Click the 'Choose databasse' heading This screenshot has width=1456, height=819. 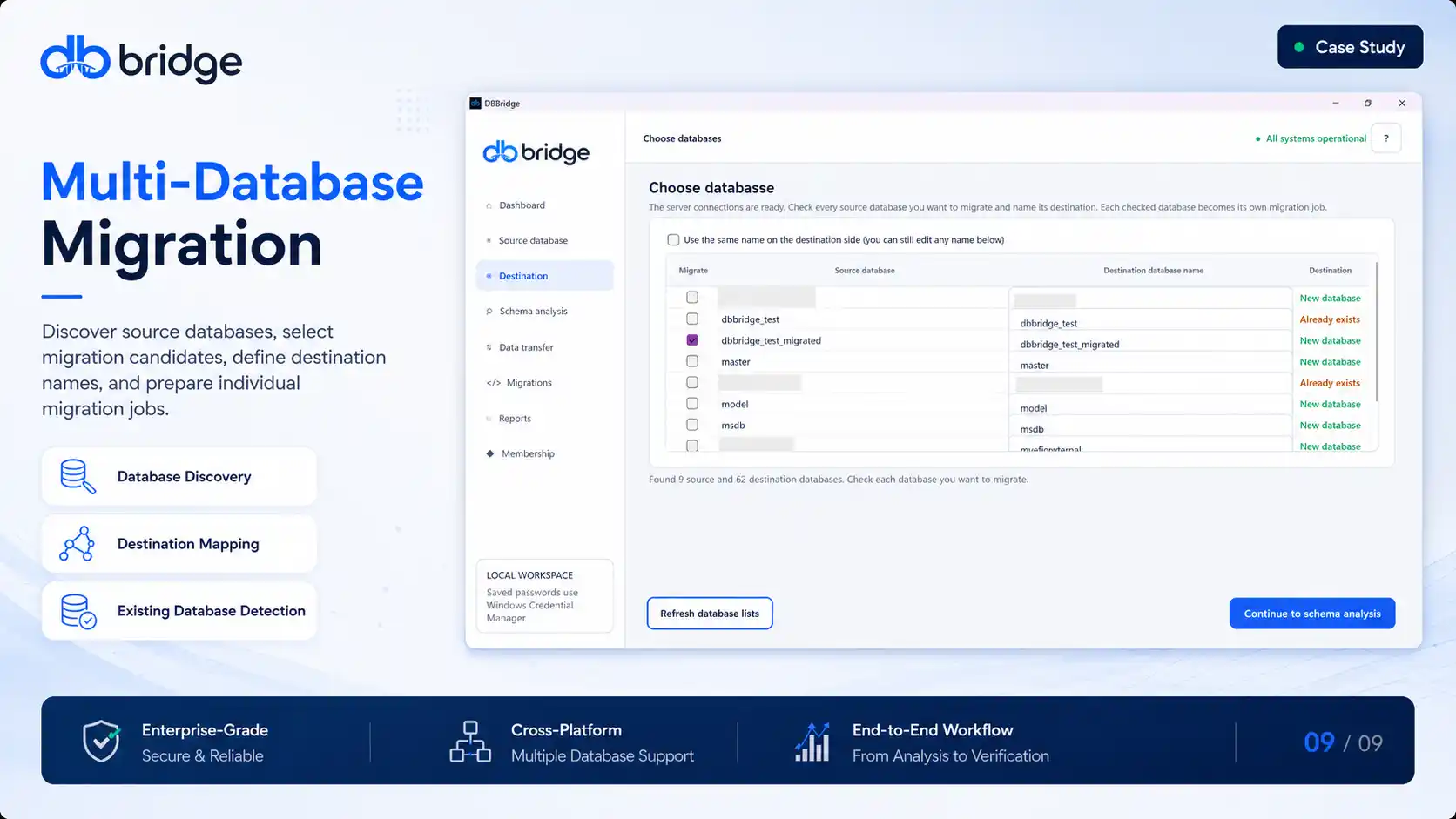coord(711,188)
